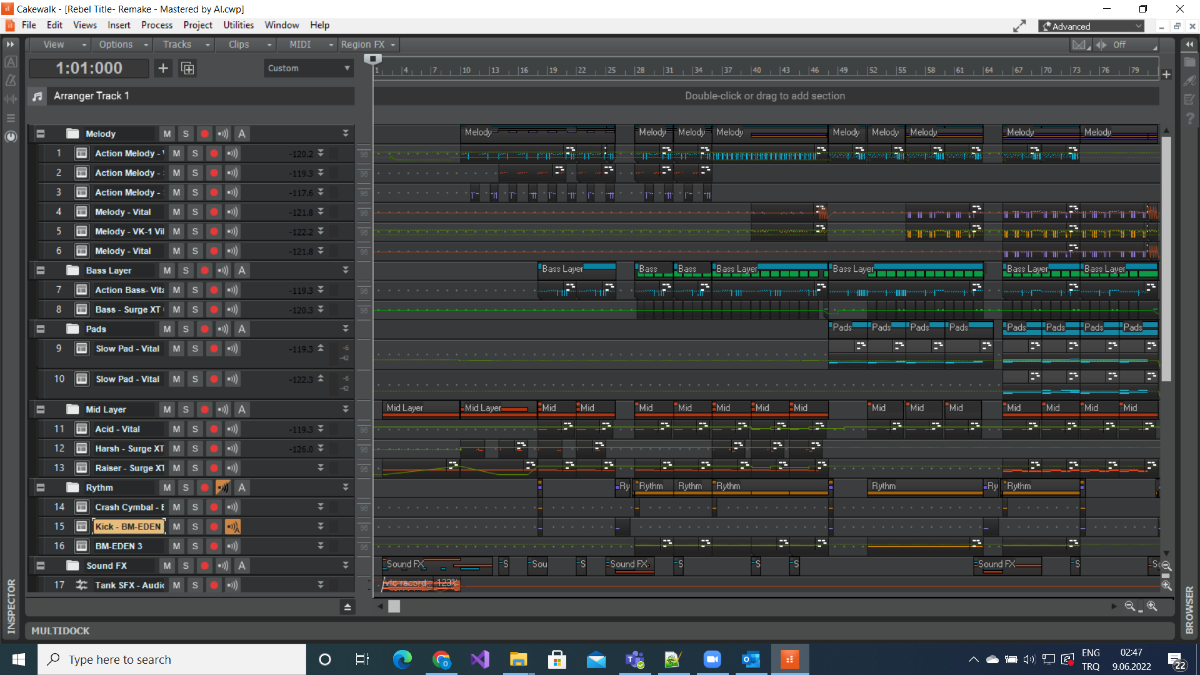This screenshot has width=1200, height=675.
Task: Open Track view Tracks menu
Action: click(x=184, y=44)
